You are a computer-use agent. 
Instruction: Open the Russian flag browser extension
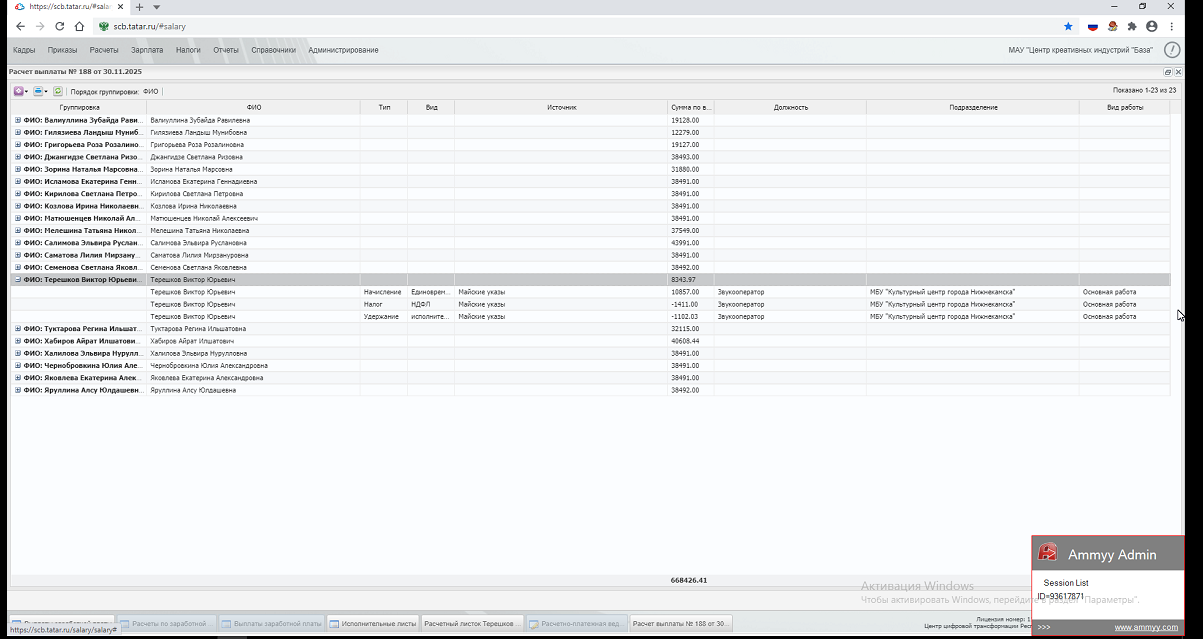1093,26
